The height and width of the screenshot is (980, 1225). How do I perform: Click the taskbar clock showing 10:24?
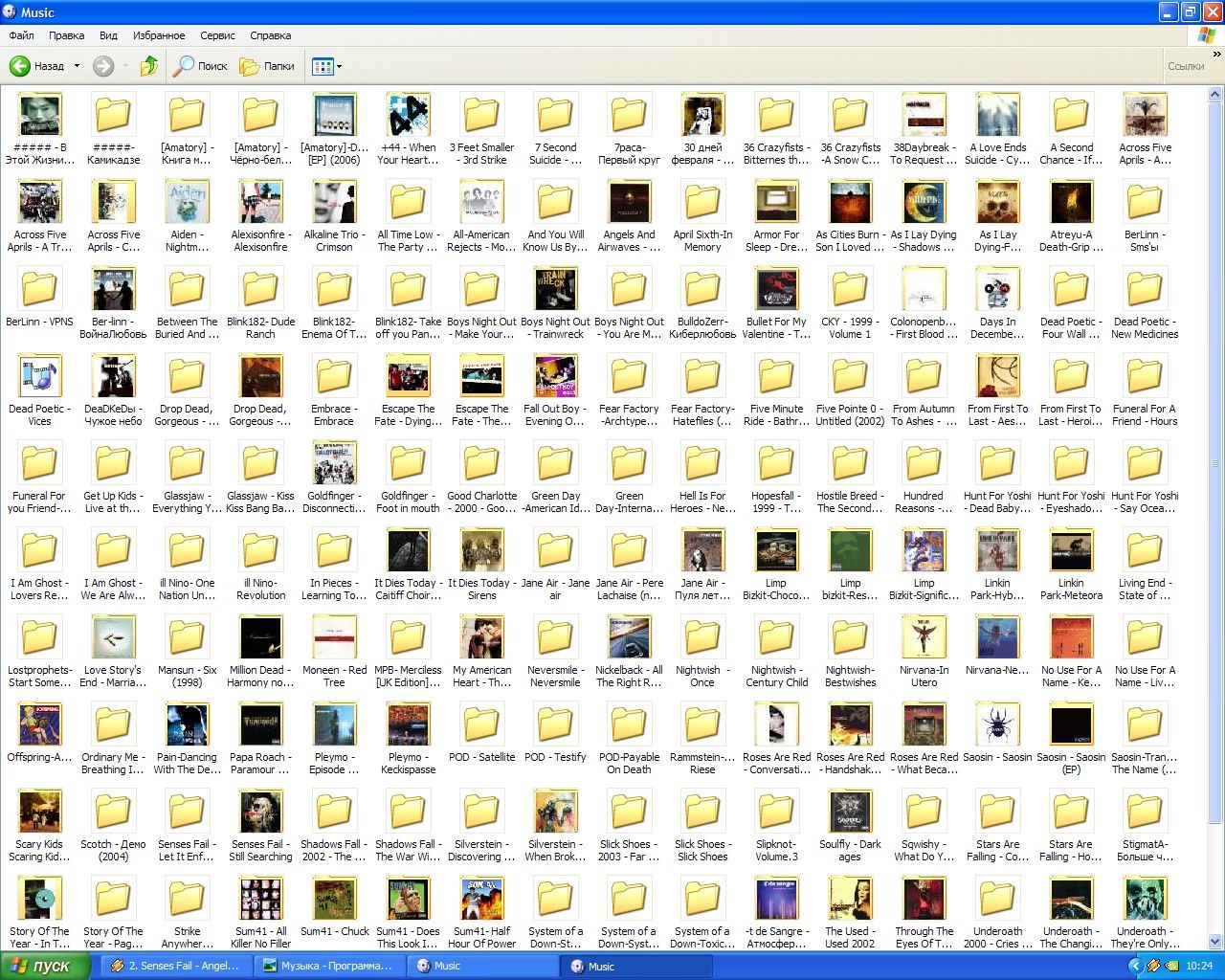(x=1199, y=967)
